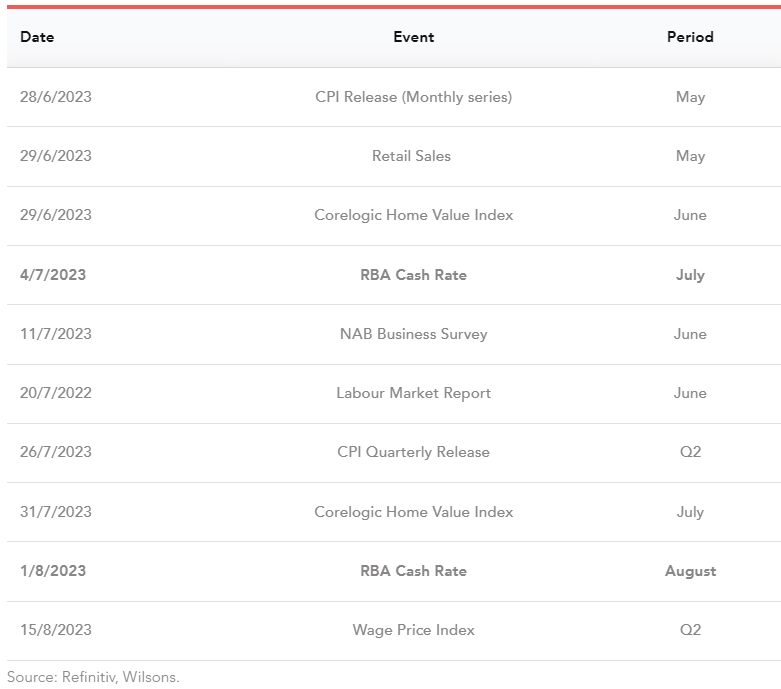
Task: Click the Source: Refinitiv, Wilsons footnote
Action: pos(93,677)
